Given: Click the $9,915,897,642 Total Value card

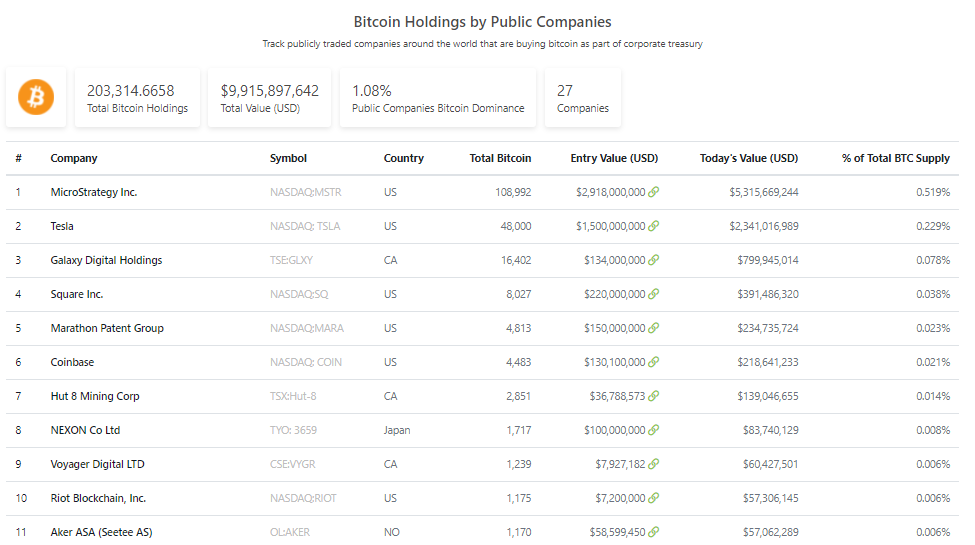Looking at the screenshot, I should tap(269, 98).
